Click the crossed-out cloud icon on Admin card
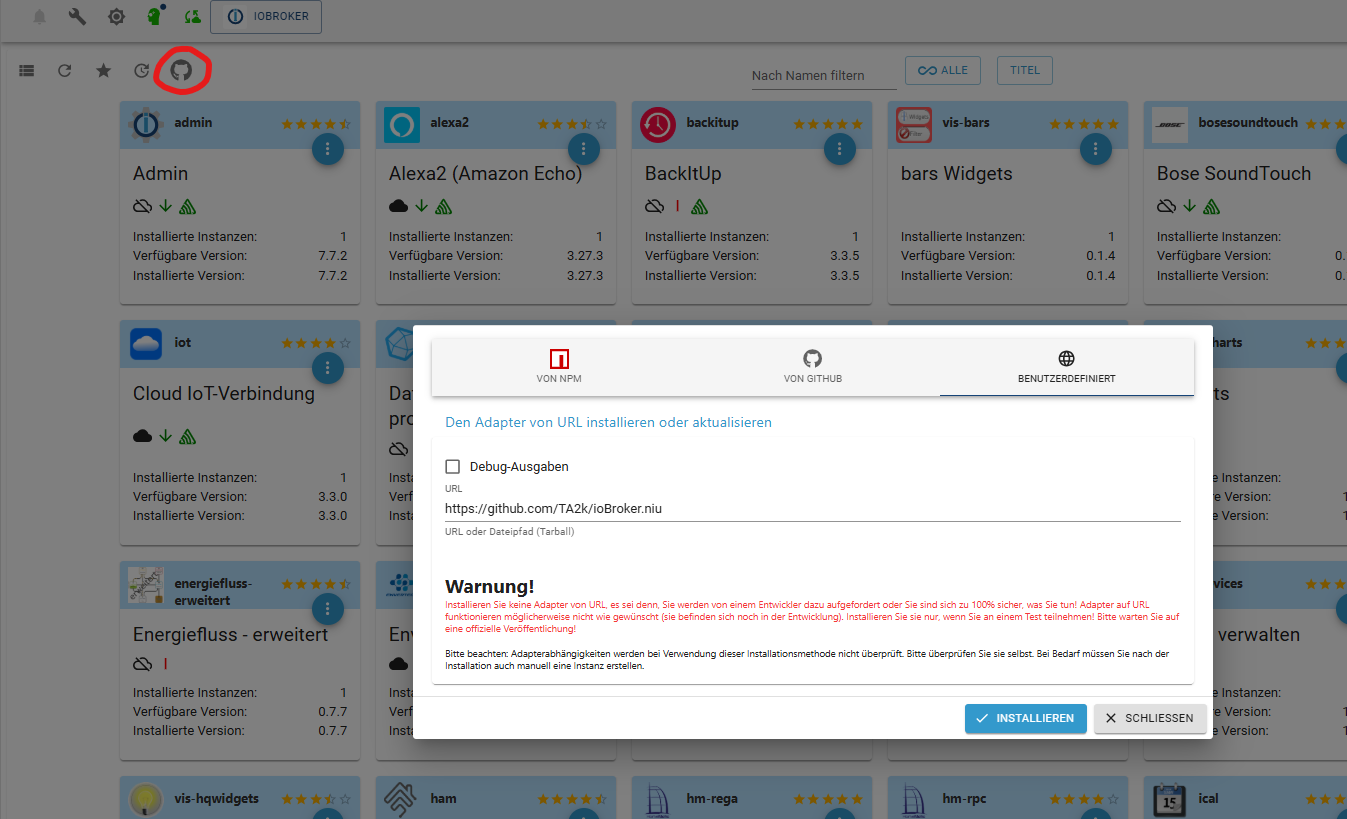 tap(142, 206)
